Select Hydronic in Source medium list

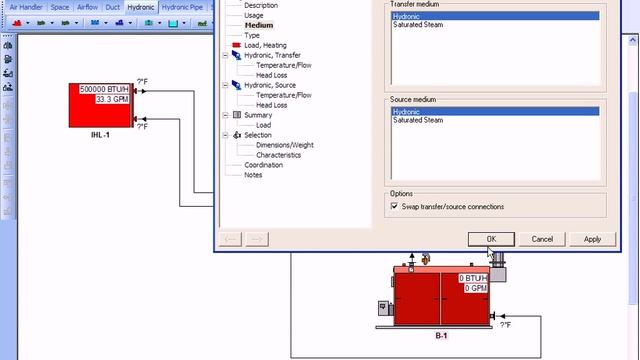point(495,112)
